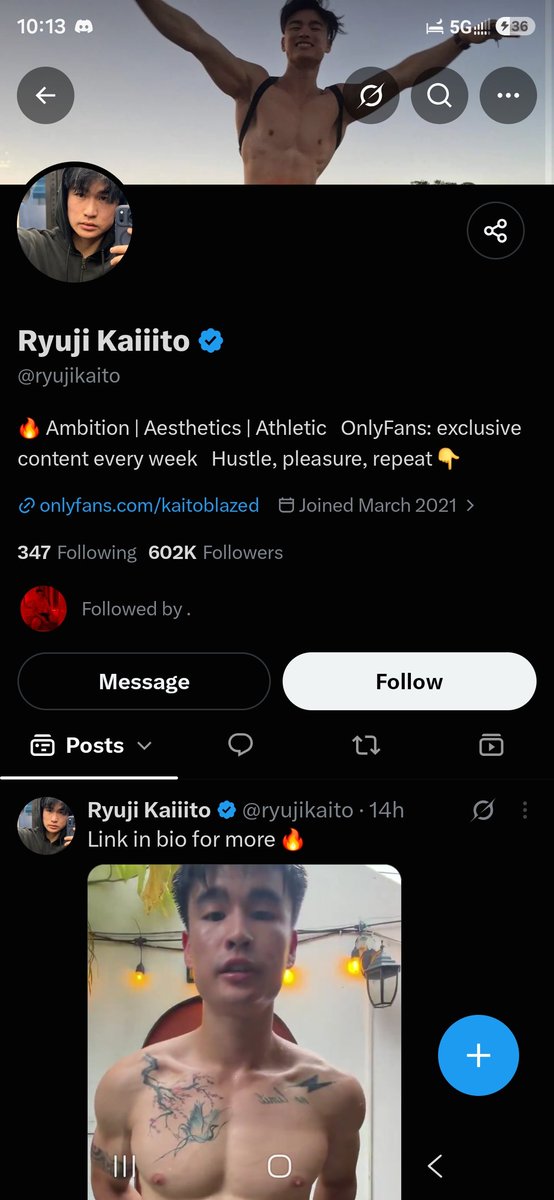This screenshot has width=554, height=1200.
Task: Tap the back arrow button
Action: point(45,95)
